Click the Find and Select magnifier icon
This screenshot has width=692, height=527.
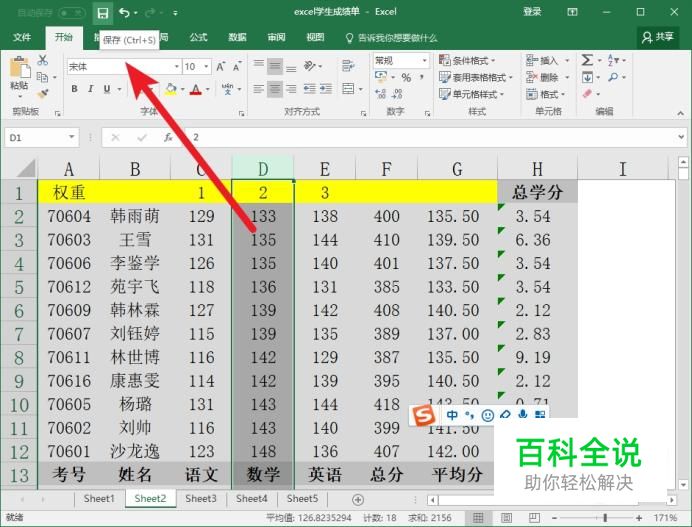613,77
